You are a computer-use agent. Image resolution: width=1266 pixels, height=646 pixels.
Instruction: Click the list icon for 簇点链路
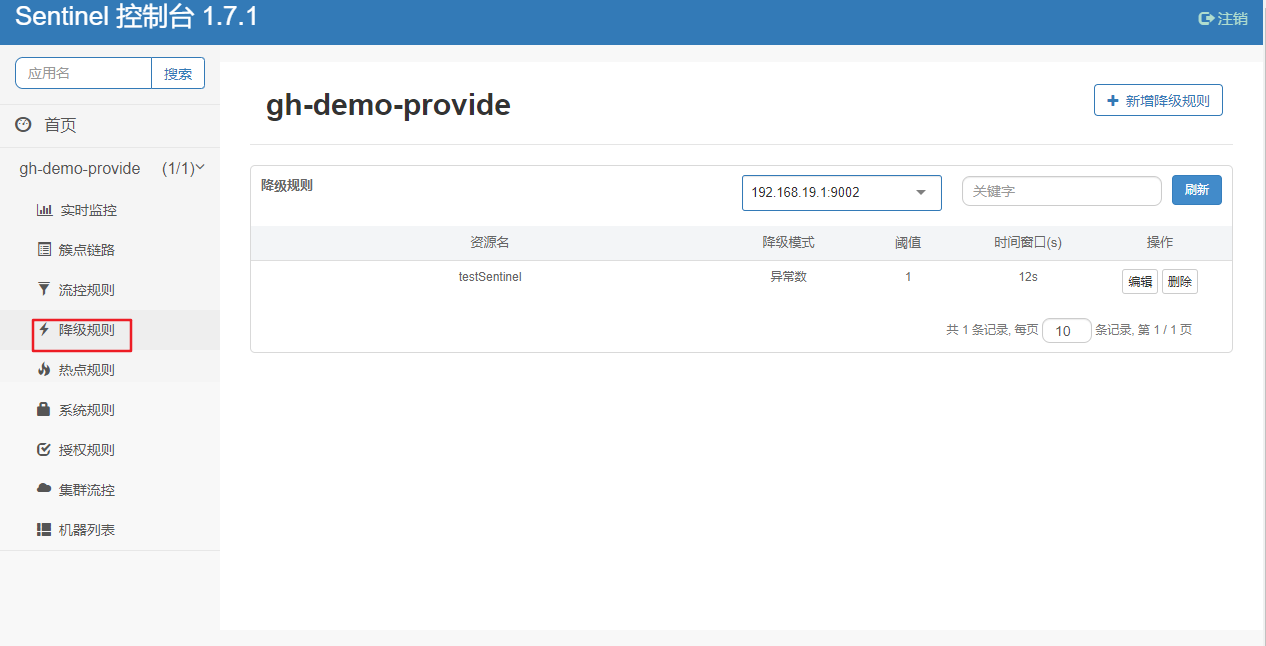(x=44, y=250)
